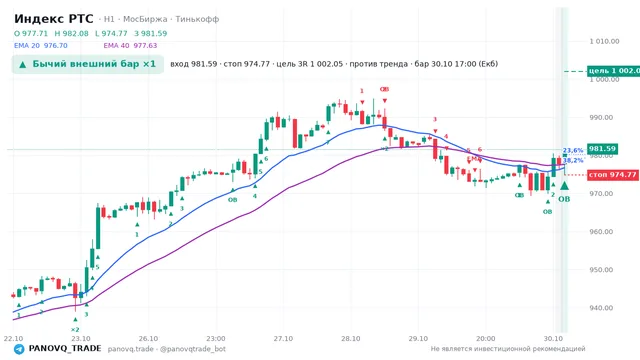This screenshot has height=360, width=640.
Task: Click the Telegram icon beside PANOVQ_TRADE
Action: pyautogui.click(x=19, y=349)
